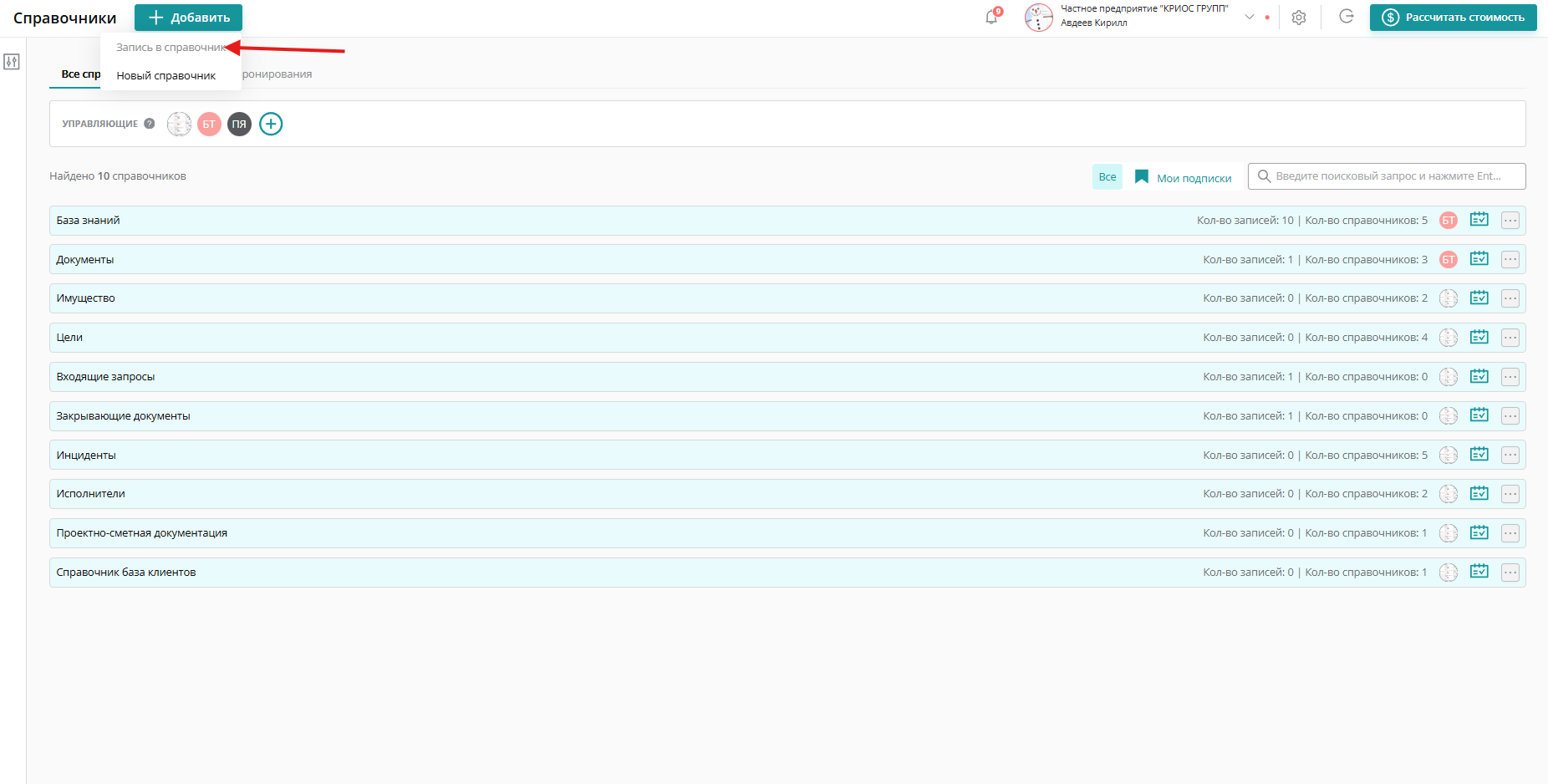Open the notifications bell icon
This screenshot has height=784, width=1548.
pos(991,17)
